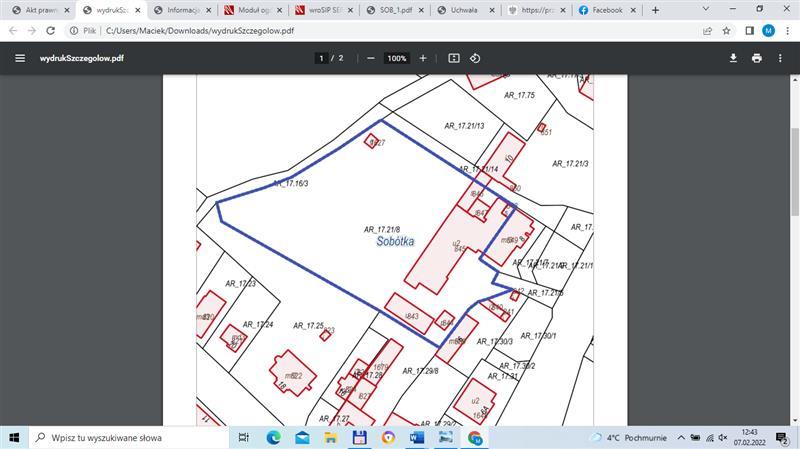Toggle the browser side panel
The height and width of the screenshot is (449, 800).
(749, 31)
